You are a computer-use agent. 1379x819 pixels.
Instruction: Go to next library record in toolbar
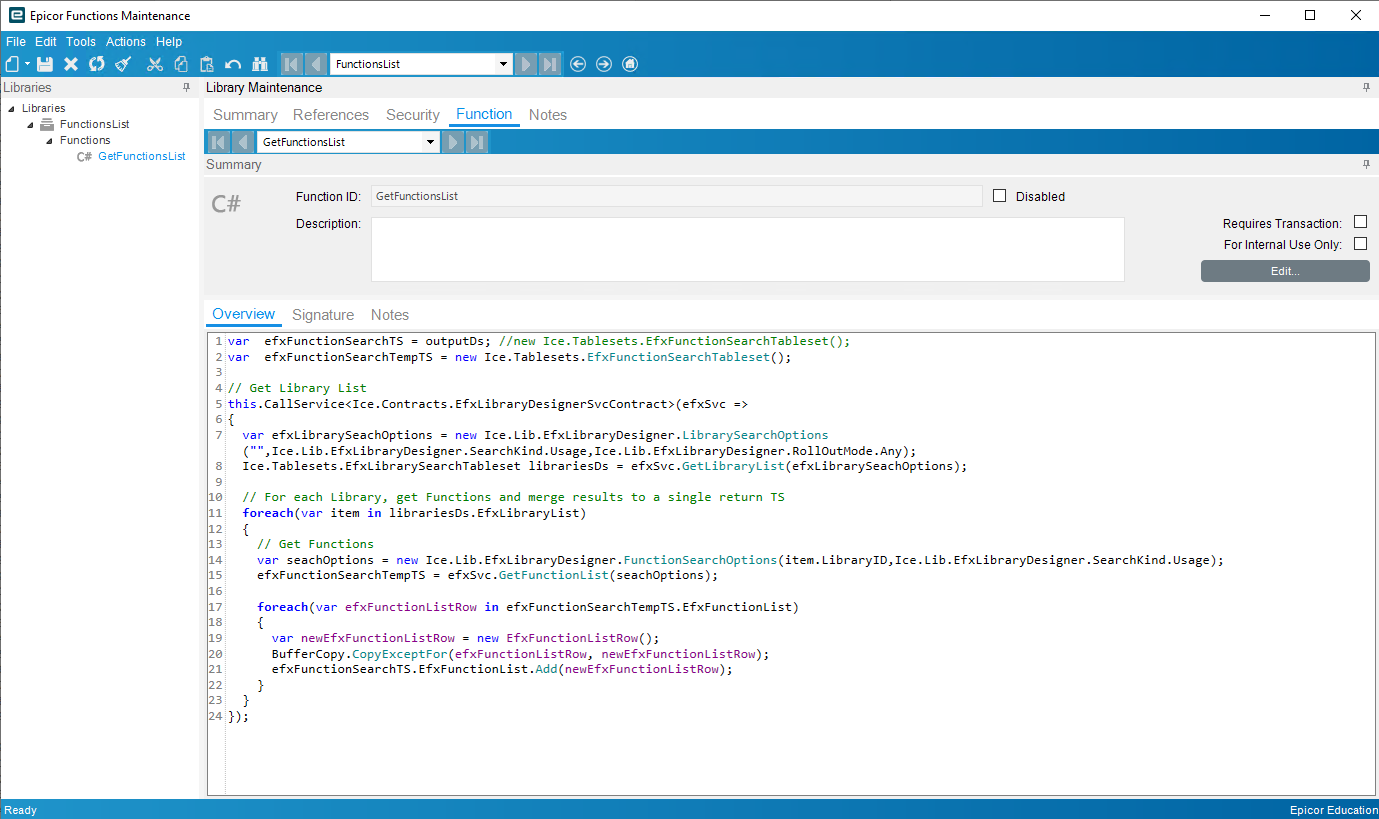[x=526, y=64]
